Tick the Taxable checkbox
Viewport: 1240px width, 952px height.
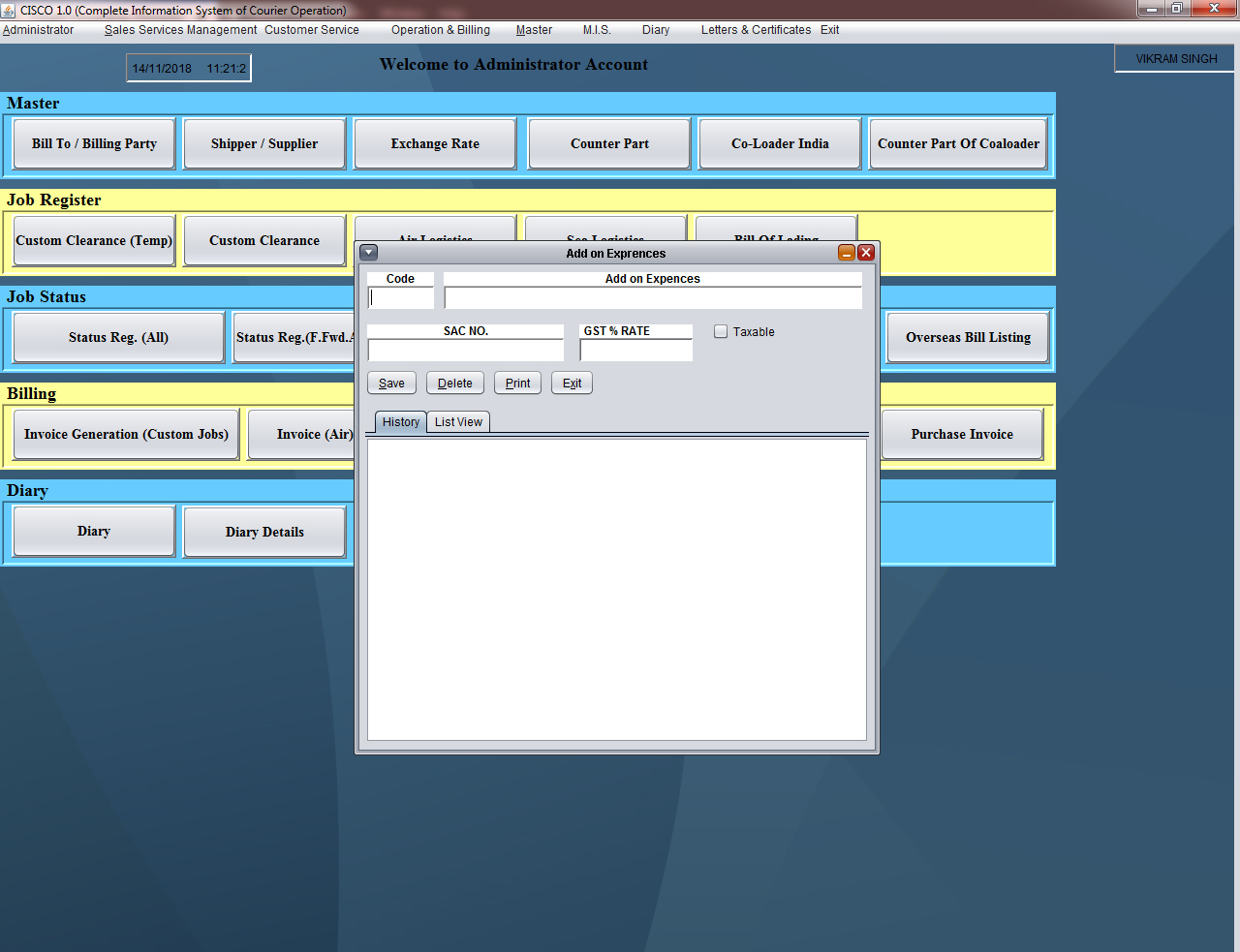click(x=721, y=331)
